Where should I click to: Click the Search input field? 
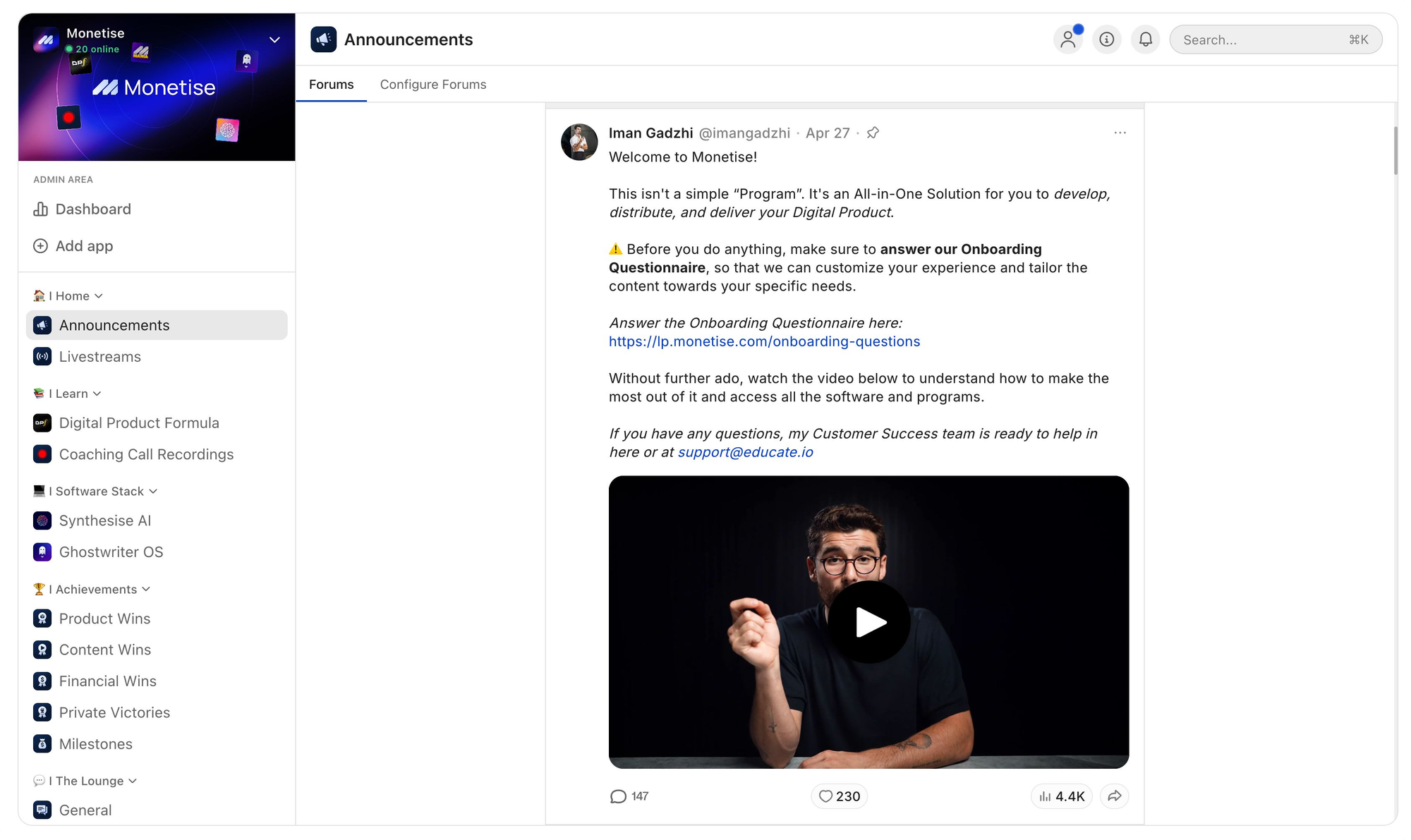coord(1263,39)
